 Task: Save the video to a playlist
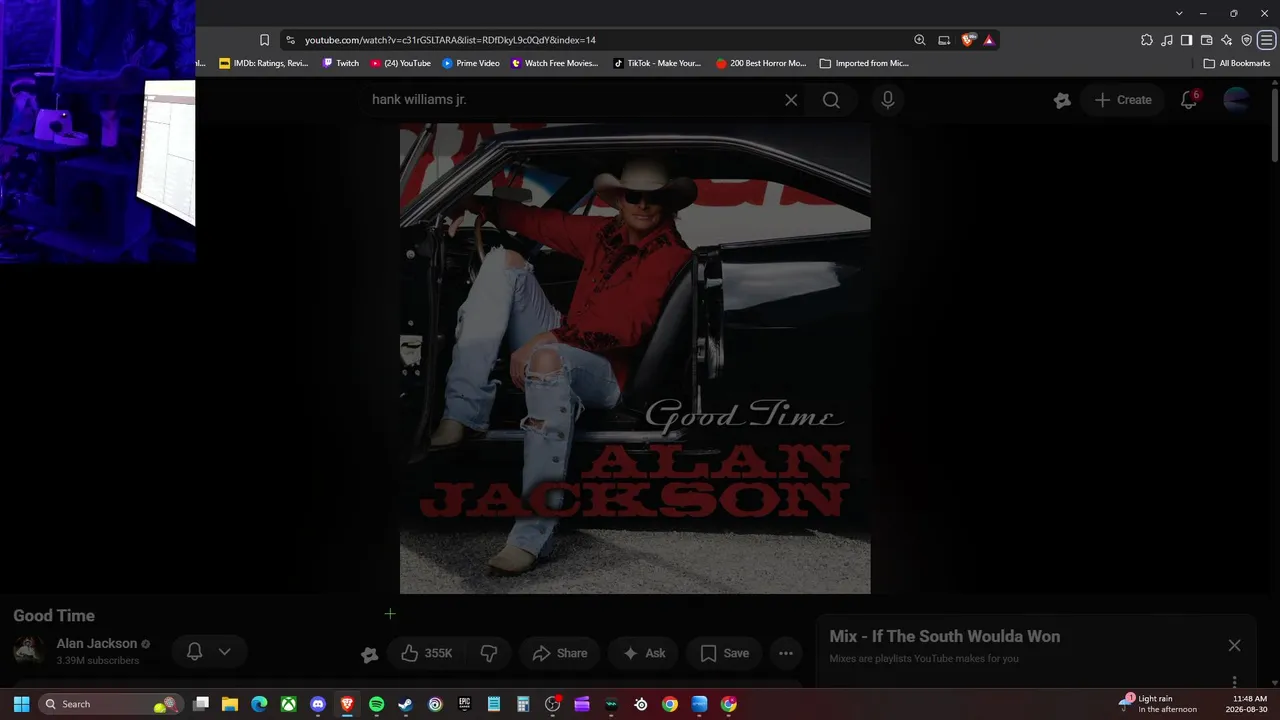[x=724, y=653]
